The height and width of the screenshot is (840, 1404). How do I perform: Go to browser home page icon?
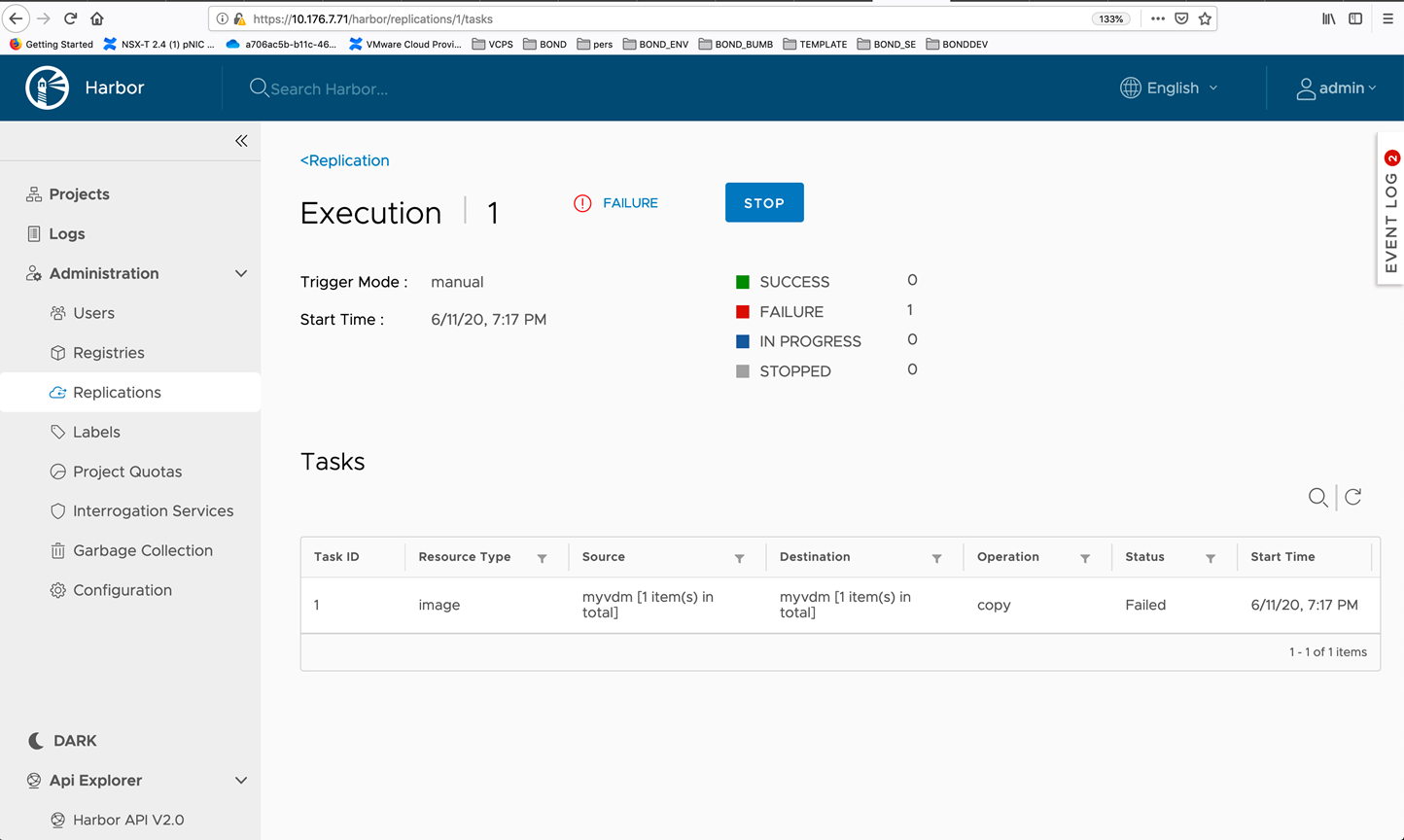97,18
